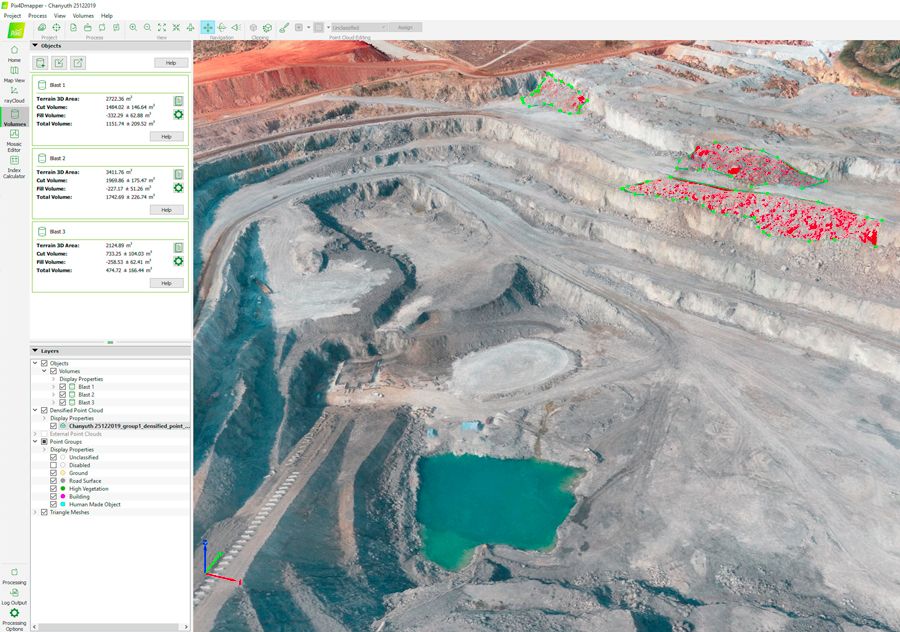Open the Unclassified point group dropdown

(x=359, y=27)
